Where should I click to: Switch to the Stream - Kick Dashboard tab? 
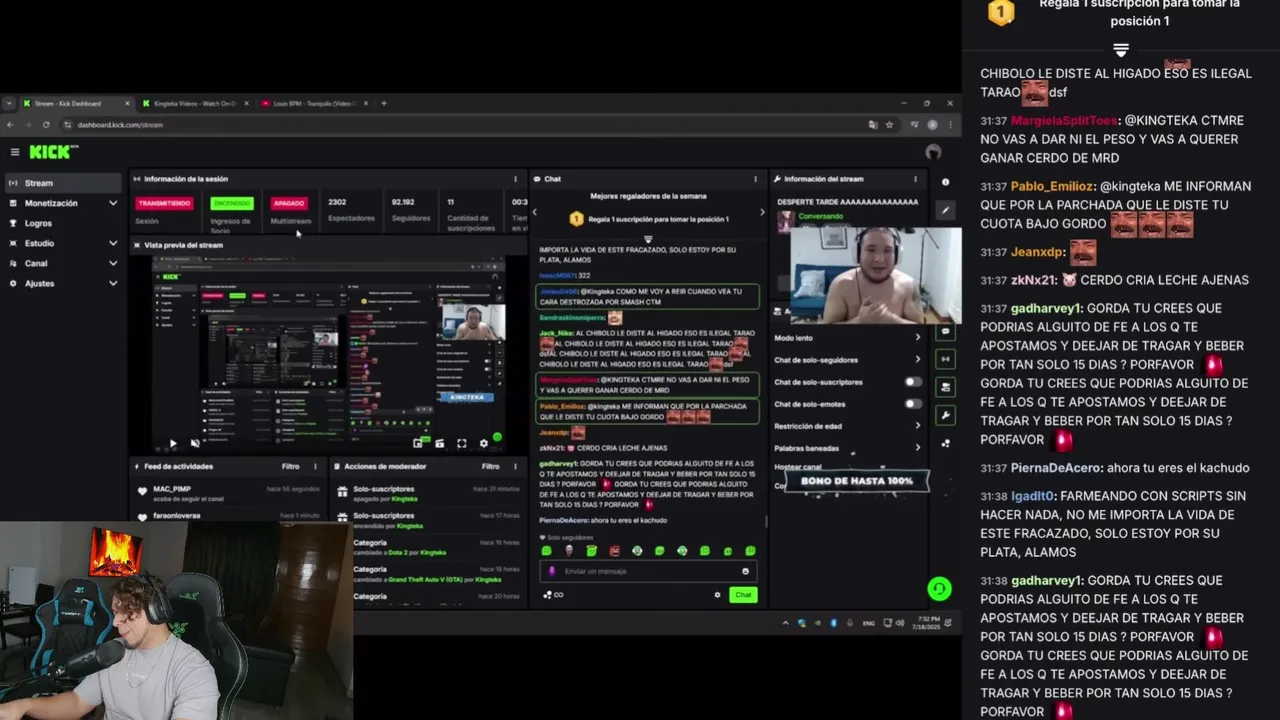(75, 103)
